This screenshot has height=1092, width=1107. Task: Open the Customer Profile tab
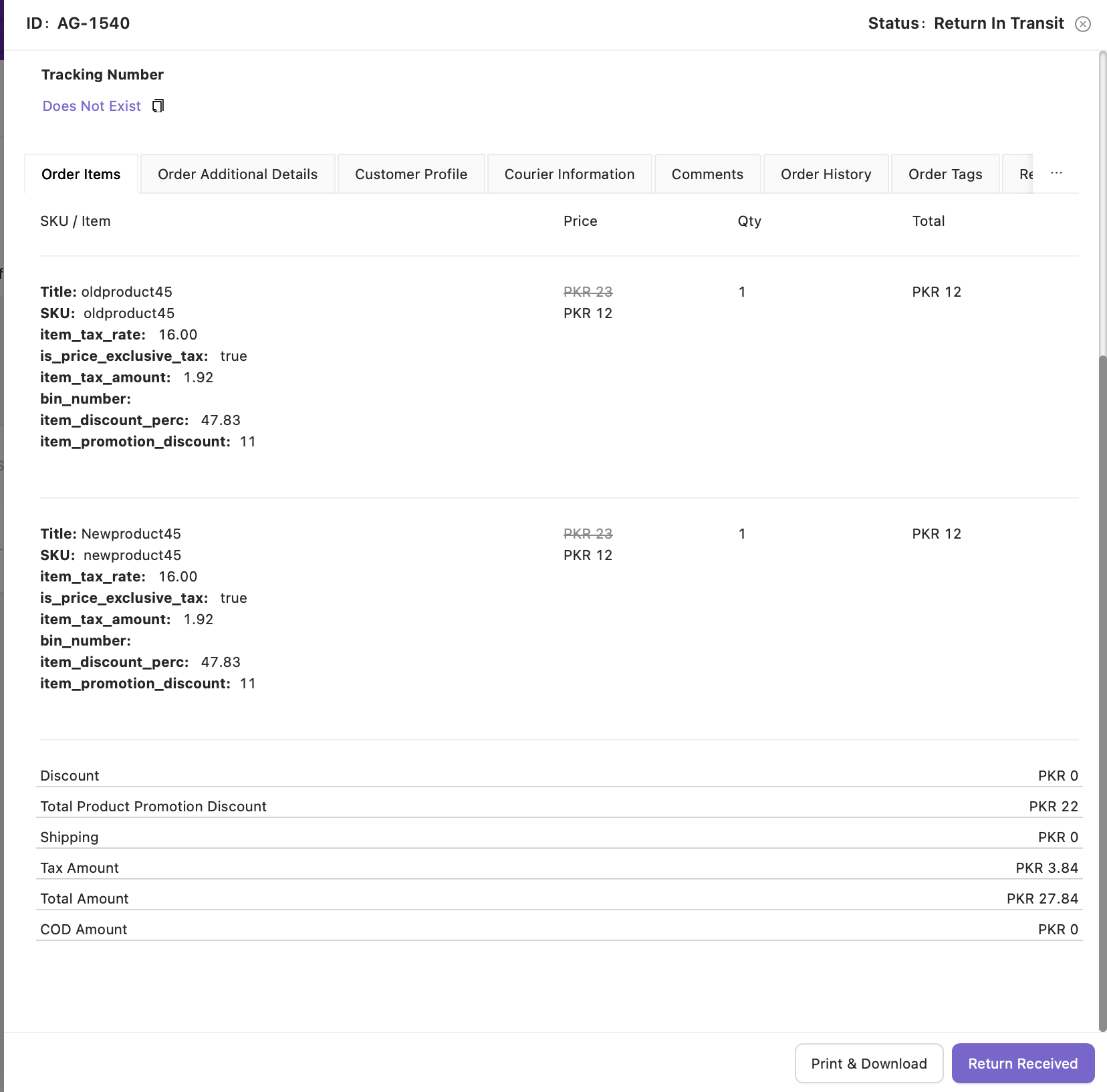[411, 174]
